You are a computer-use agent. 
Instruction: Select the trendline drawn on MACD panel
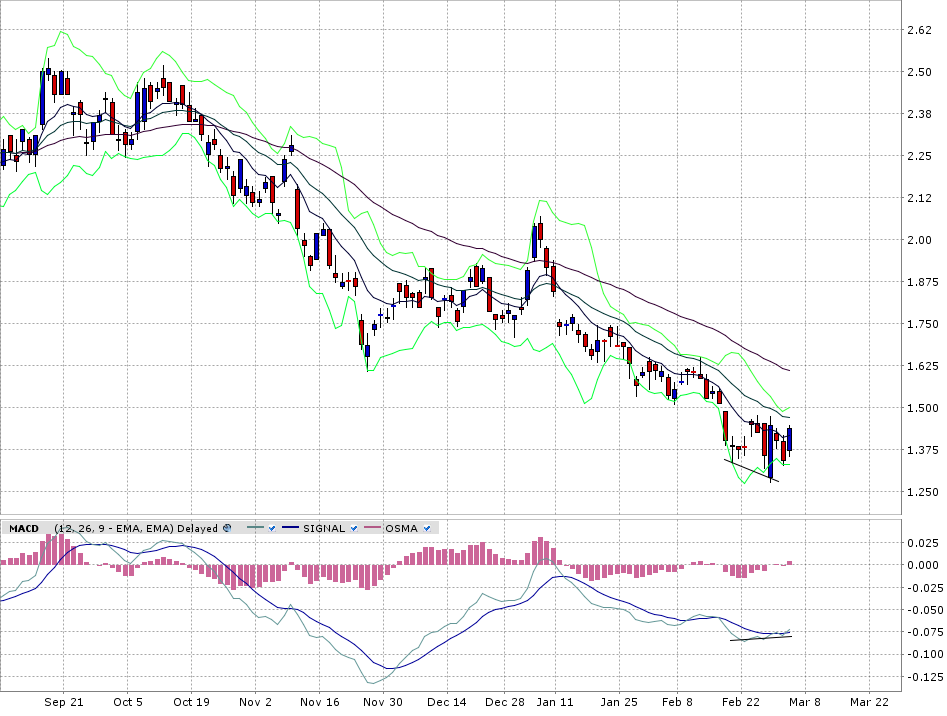(x=760, y=638)
